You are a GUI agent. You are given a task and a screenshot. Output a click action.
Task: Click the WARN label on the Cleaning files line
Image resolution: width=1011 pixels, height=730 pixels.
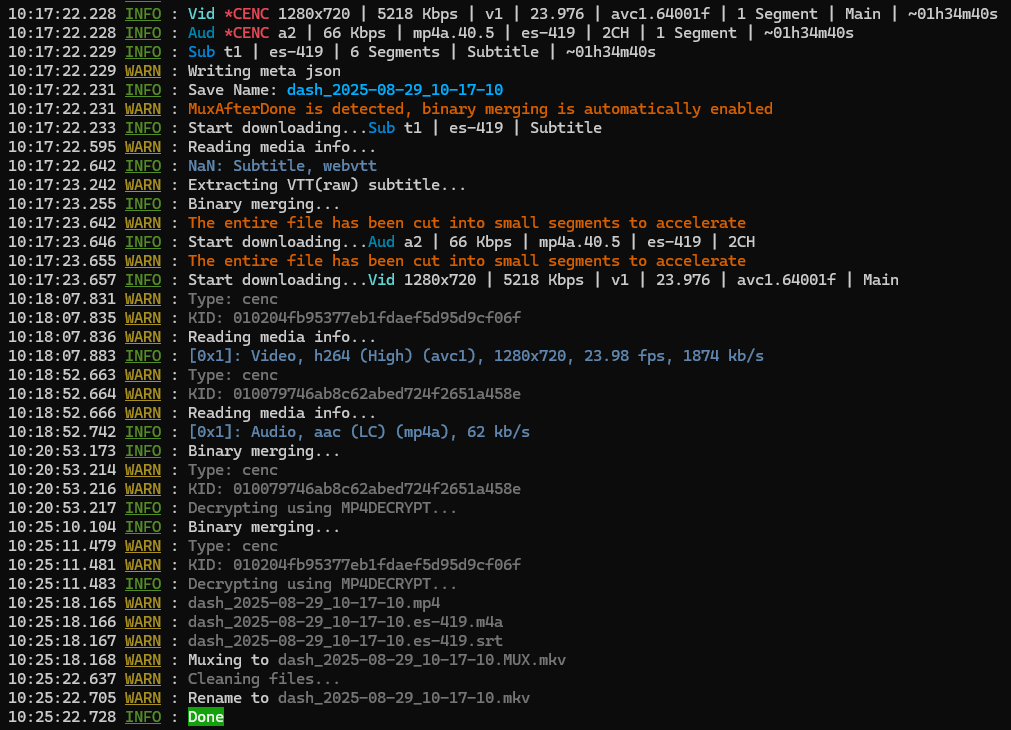click(x=143, y=678)
